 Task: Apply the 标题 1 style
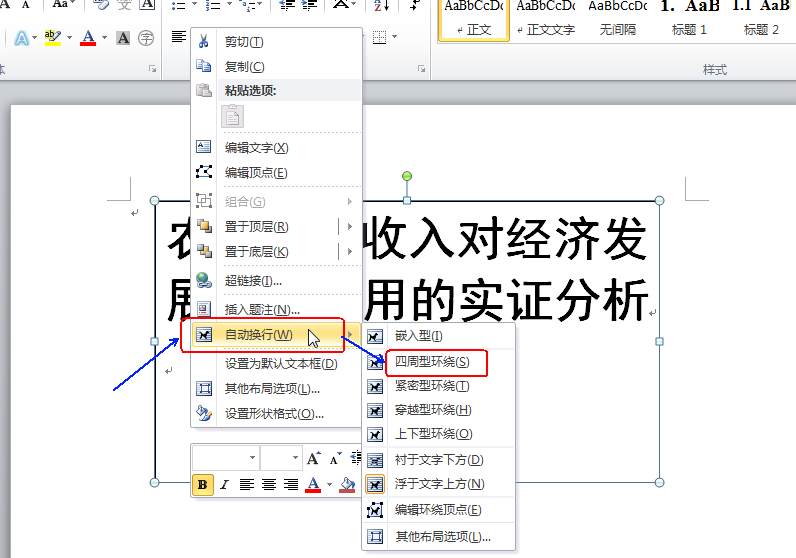coord(689,19)
